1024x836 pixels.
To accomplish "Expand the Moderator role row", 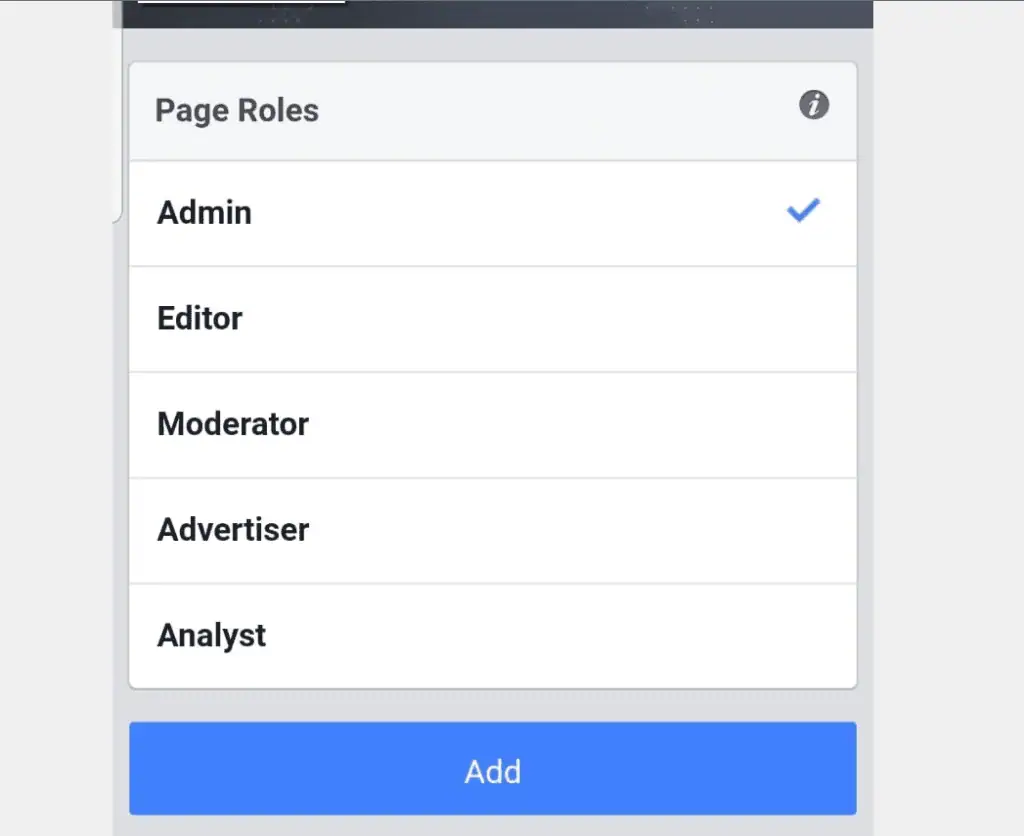I will pos(232,424).
